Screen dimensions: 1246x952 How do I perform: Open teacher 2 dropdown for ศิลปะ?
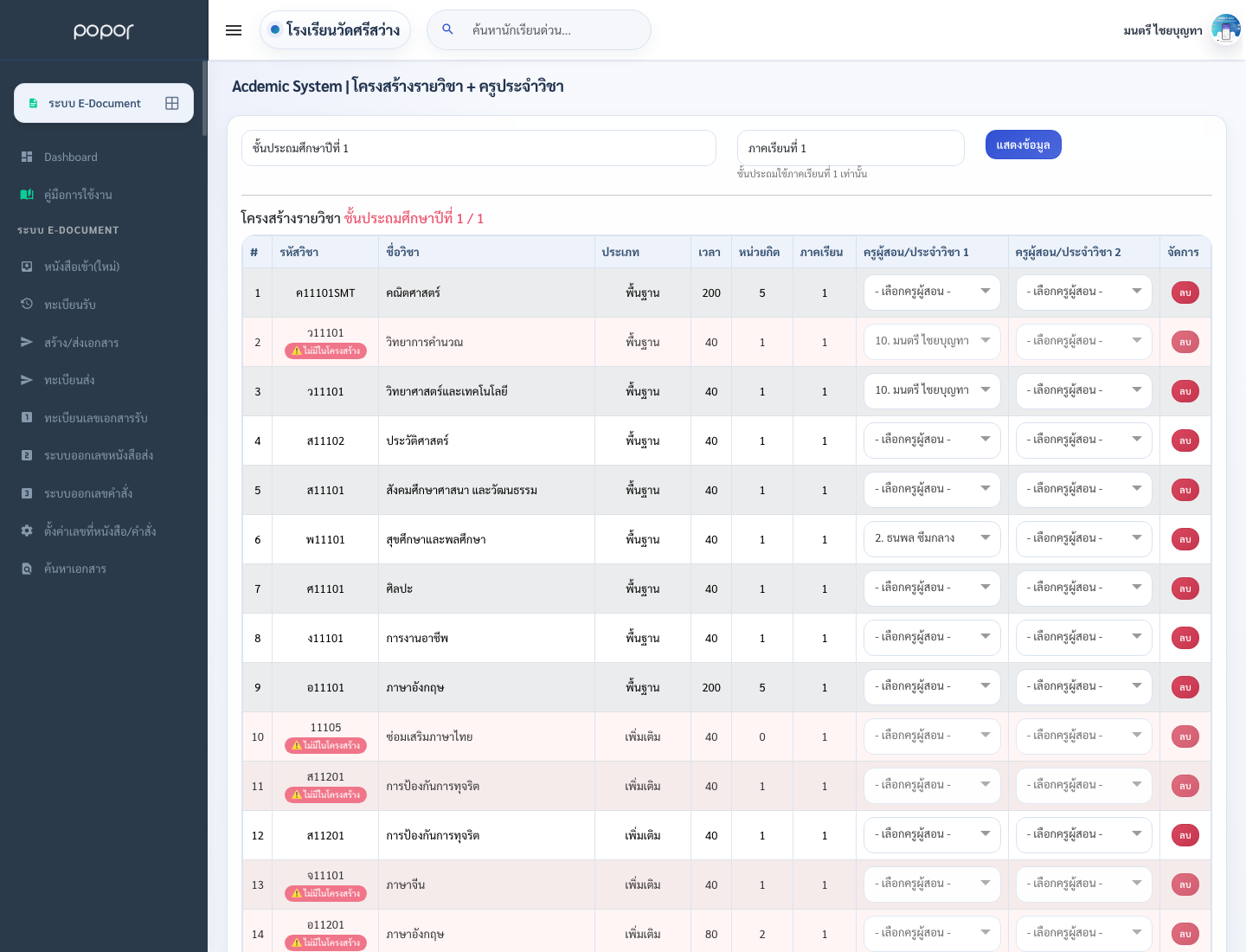pyautogui.click(x=1084, y=588)
